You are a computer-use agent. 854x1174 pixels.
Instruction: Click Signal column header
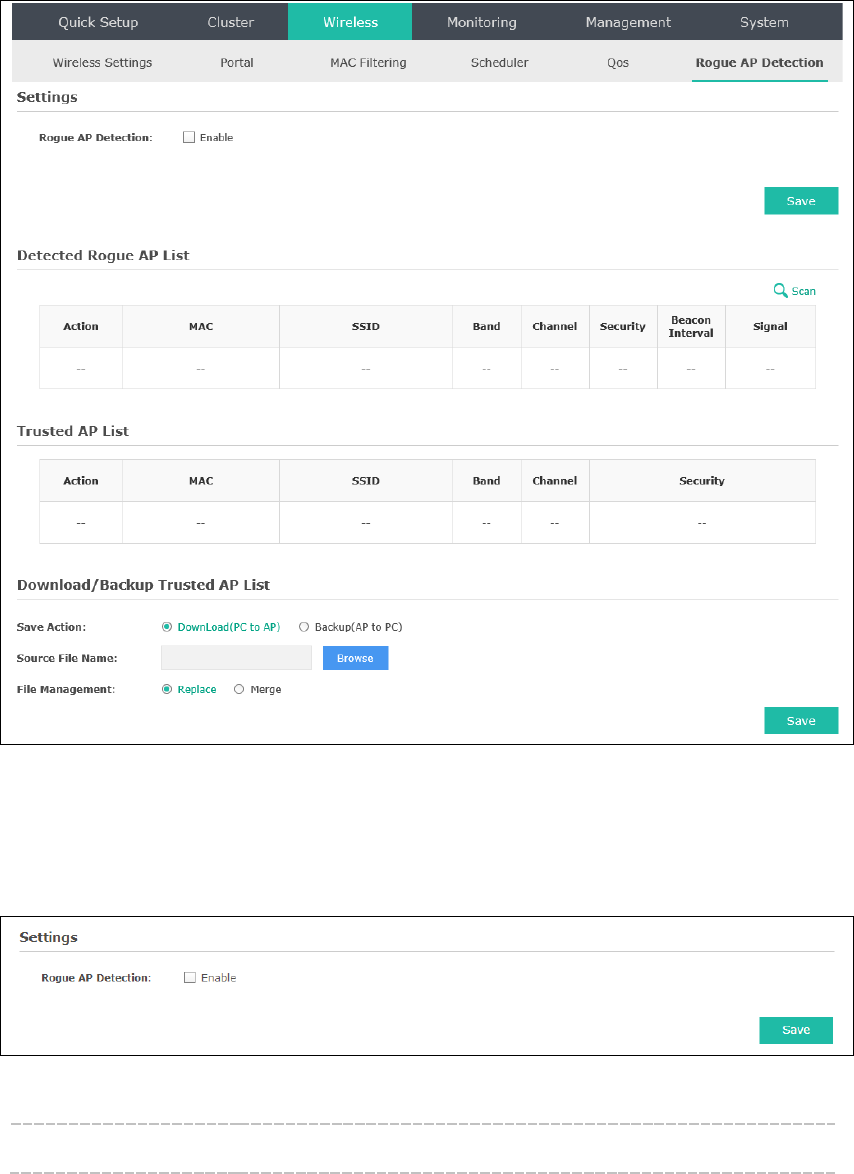[770, 326]
